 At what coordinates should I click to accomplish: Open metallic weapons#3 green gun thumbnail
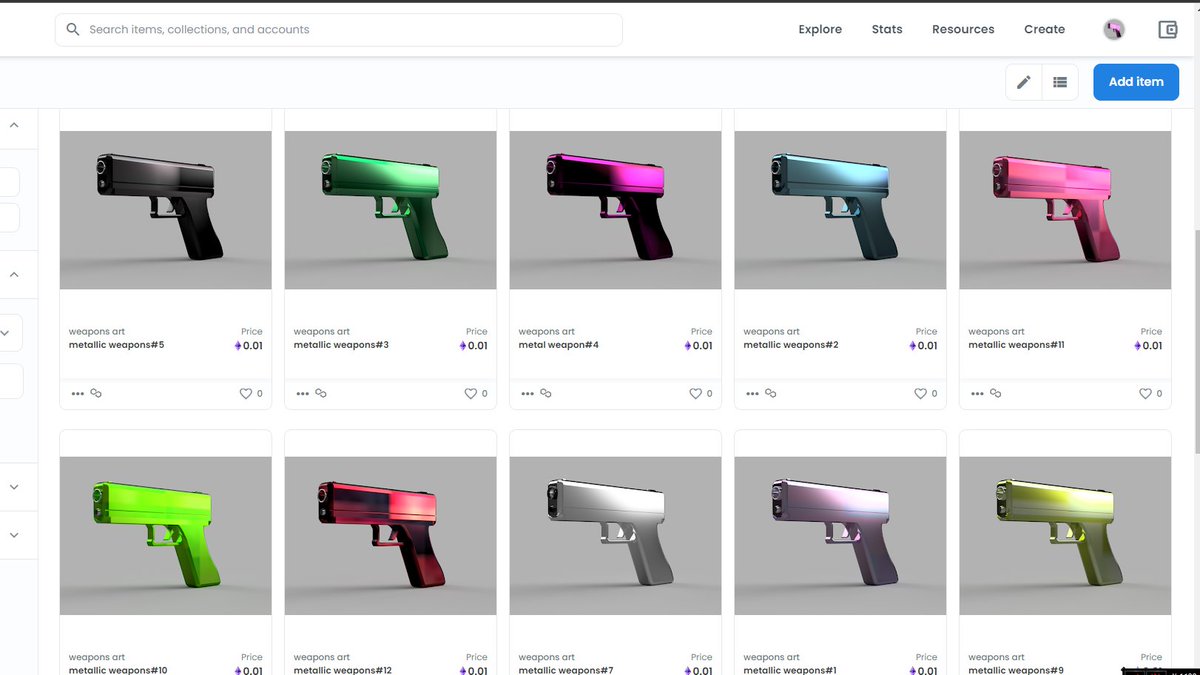(x=391, y=210)
